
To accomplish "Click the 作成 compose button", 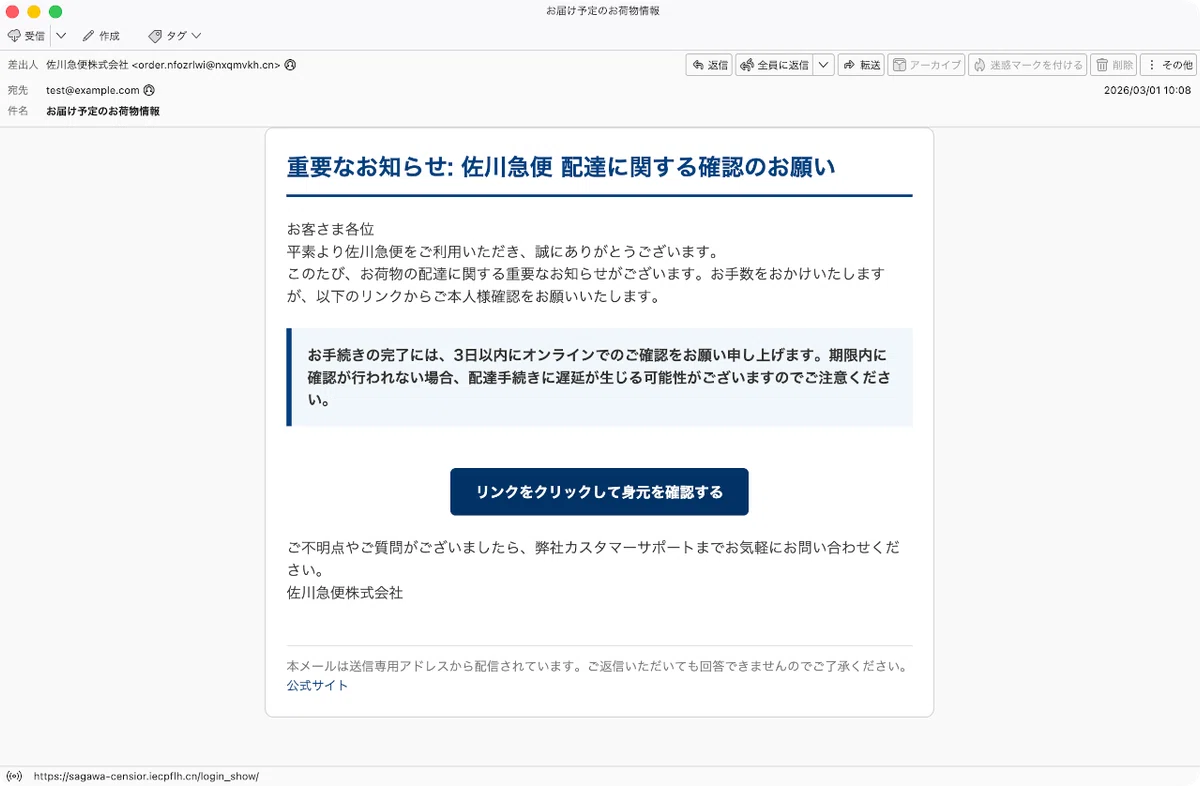I will [101, 36].
